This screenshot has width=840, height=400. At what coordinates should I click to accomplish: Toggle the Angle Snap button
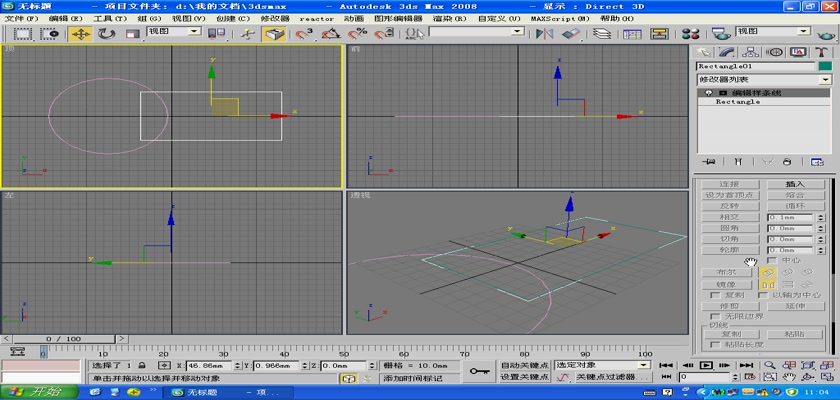point(331,34)
